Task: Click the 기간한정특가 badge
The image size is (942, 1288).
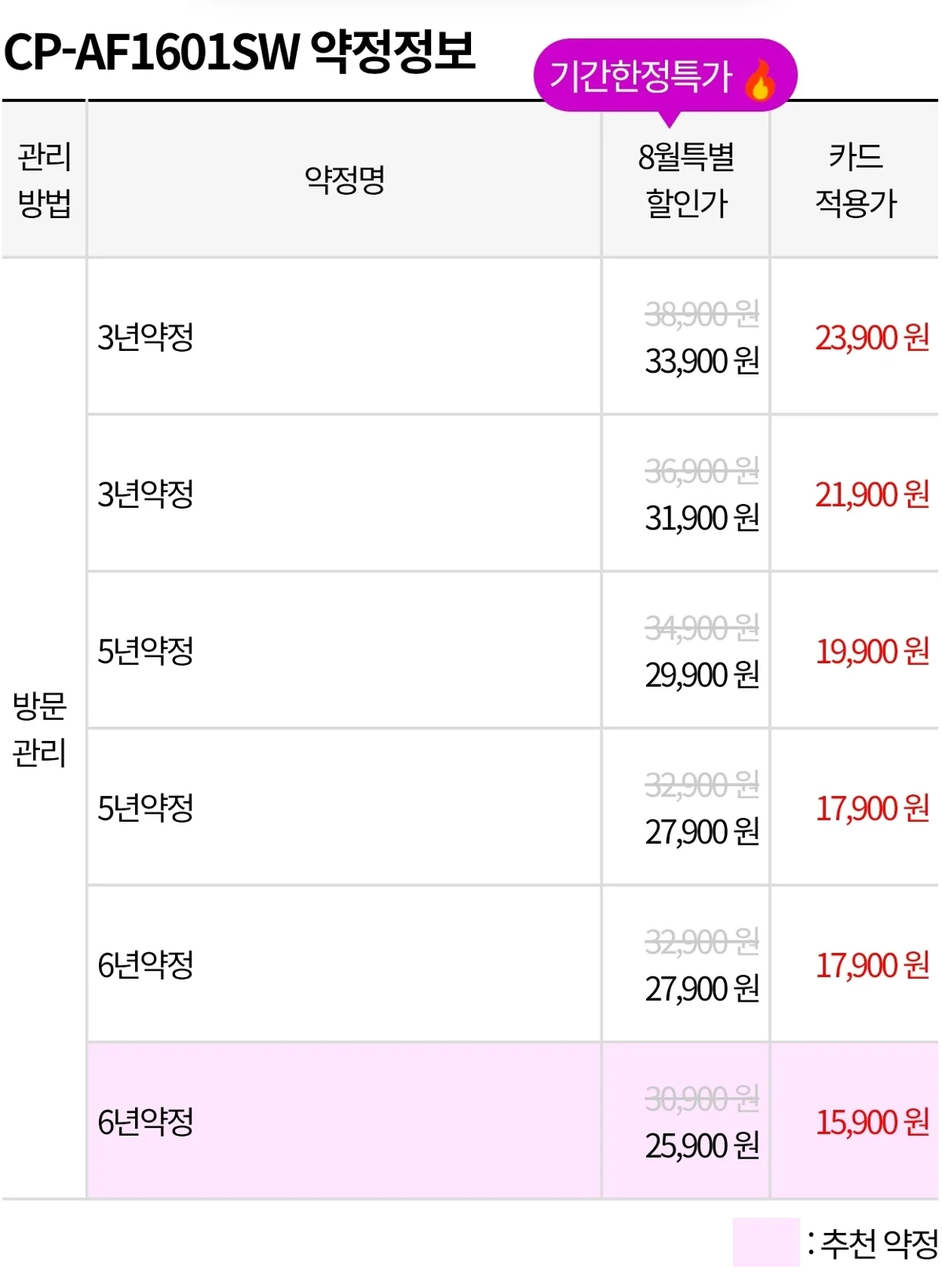Action: click(666, 77)
